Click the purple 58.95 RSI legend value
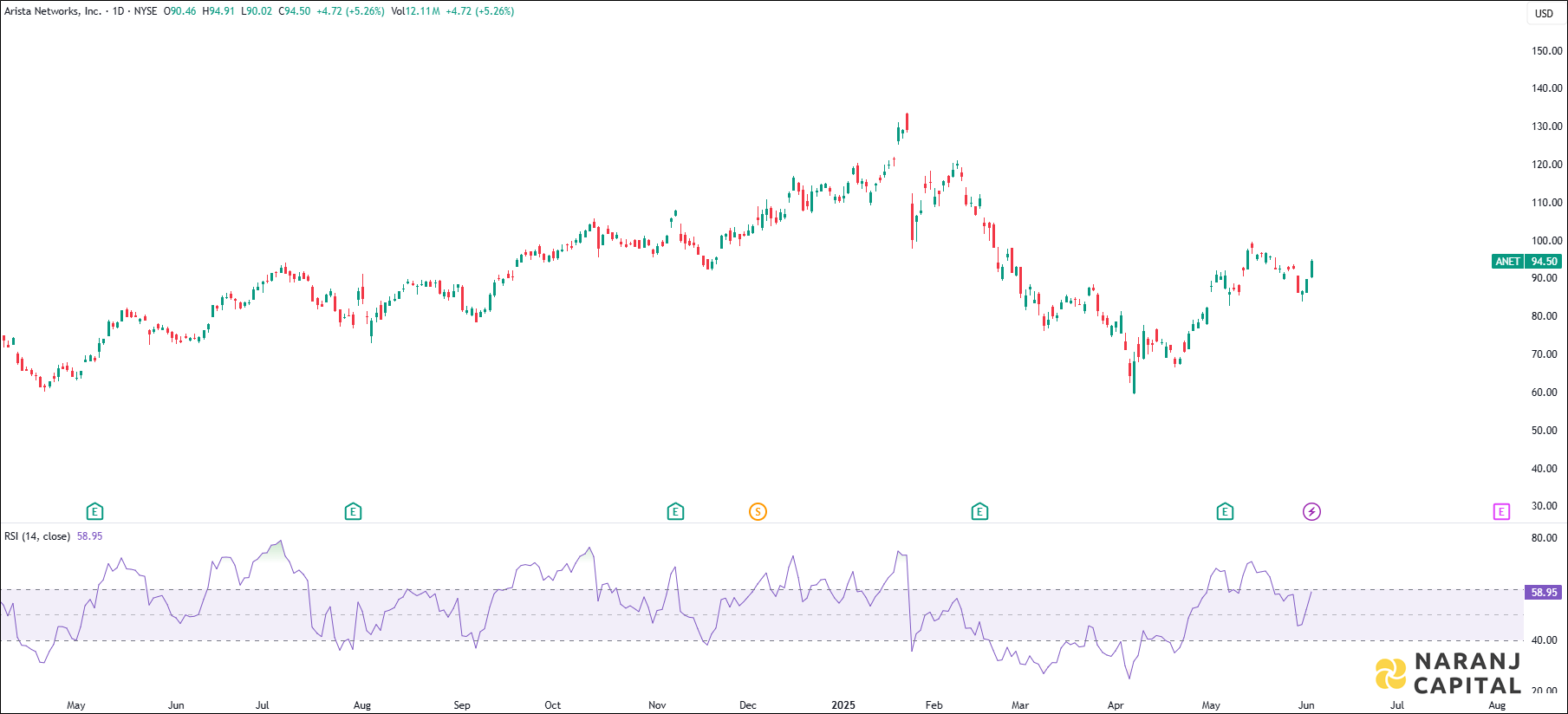Image resolution: width=1568 pixels, height=714 pixels. click(x=89, y=536)
